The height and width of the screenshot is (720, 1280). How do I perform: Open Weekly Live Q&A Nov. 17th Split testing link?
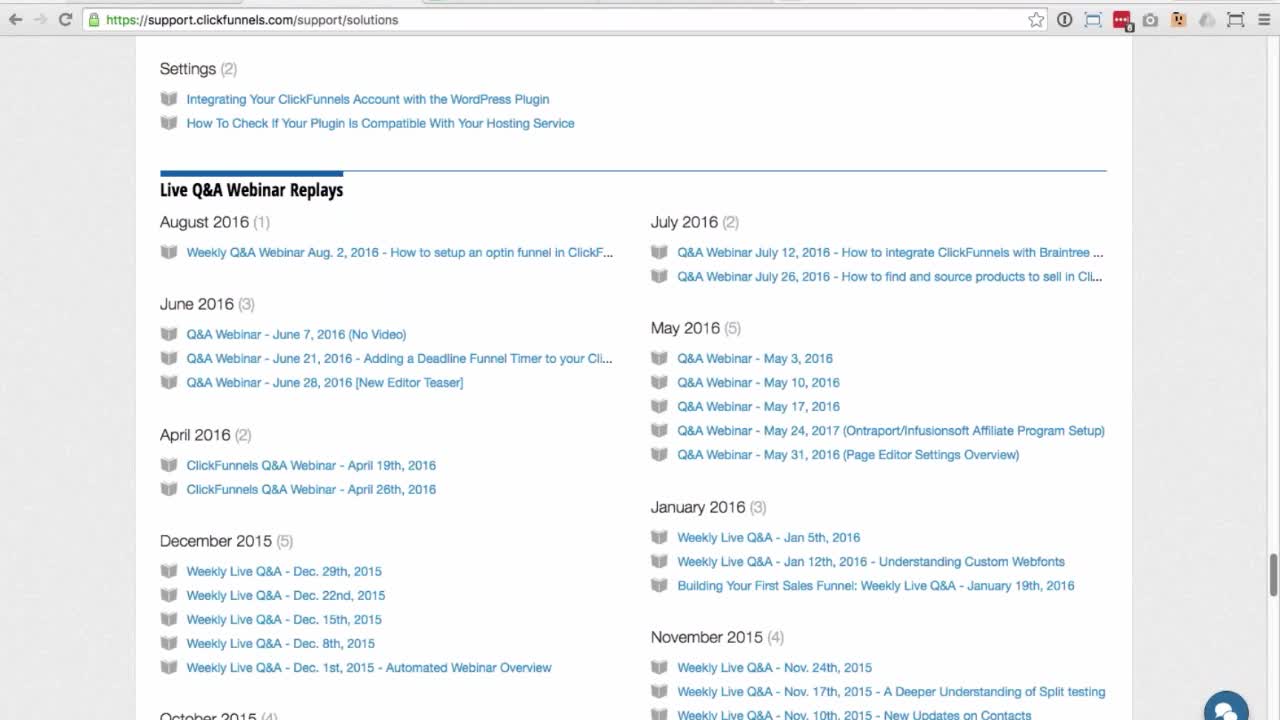(891, 691)
